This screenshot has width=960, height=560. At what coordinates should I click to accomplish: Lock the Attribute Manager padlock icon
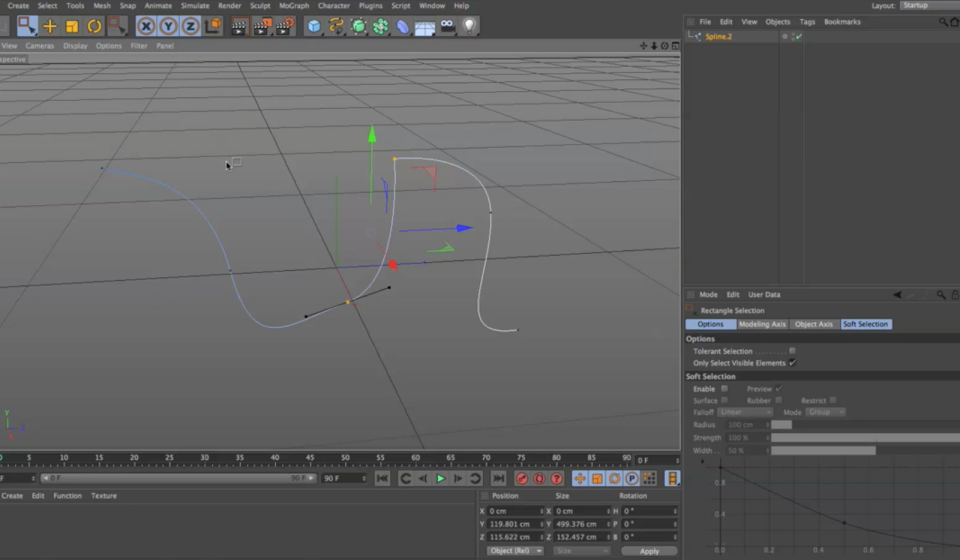[x=955, y=295]
